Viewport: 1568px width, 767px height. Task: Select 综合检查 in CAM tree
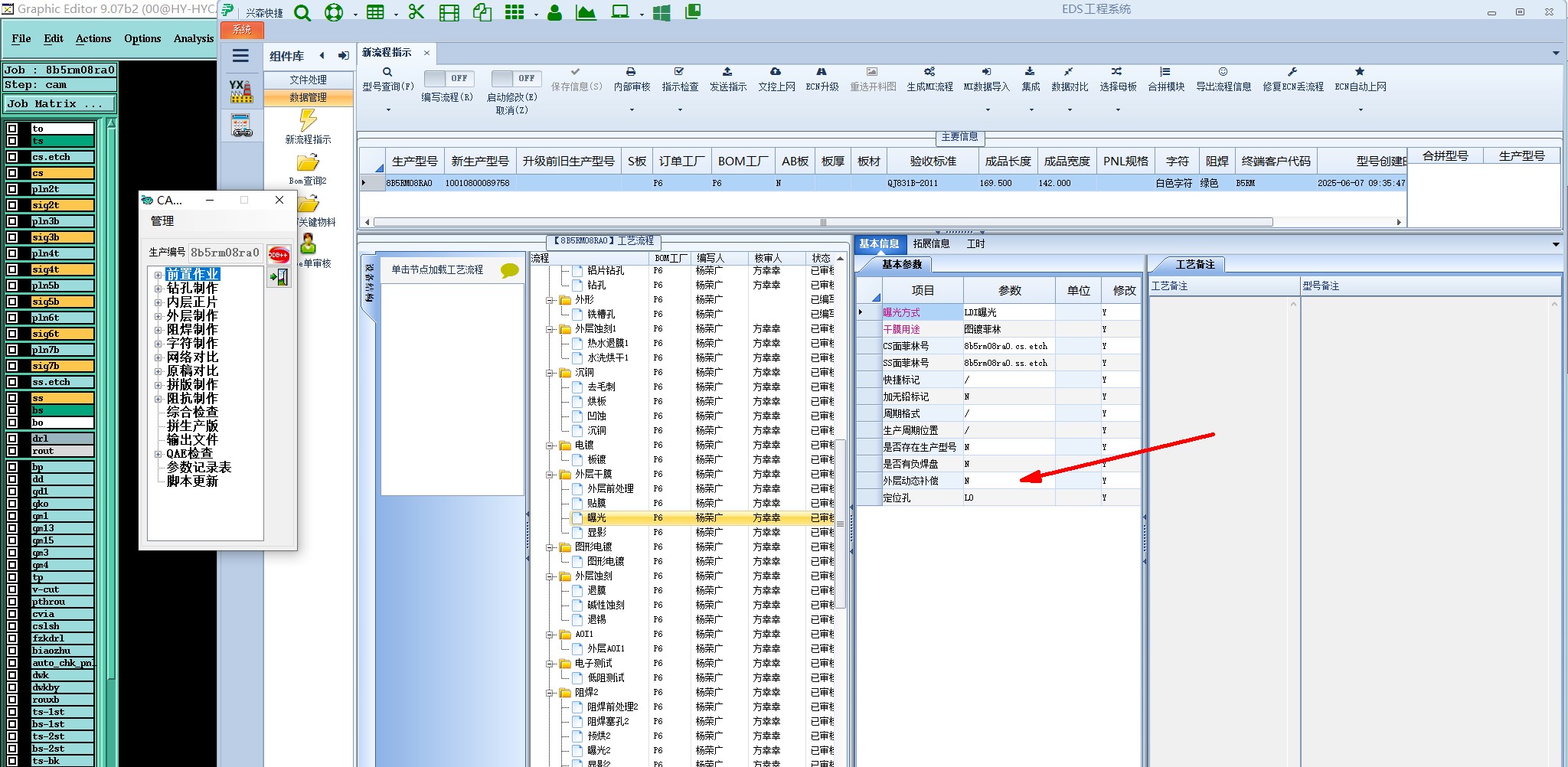(192, 412)
